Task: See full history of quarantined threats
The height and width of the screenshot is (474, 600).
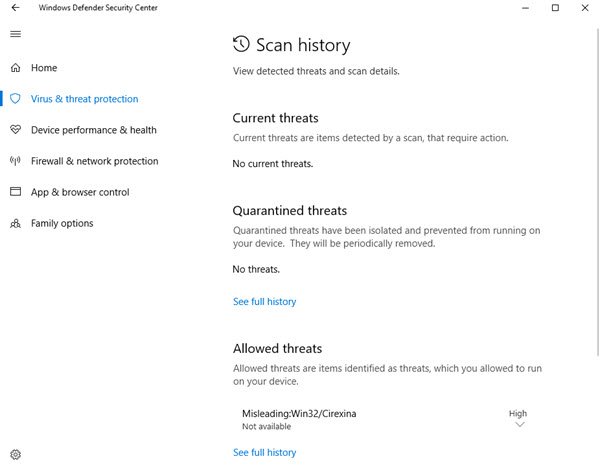Action: [x=264, y=301]
